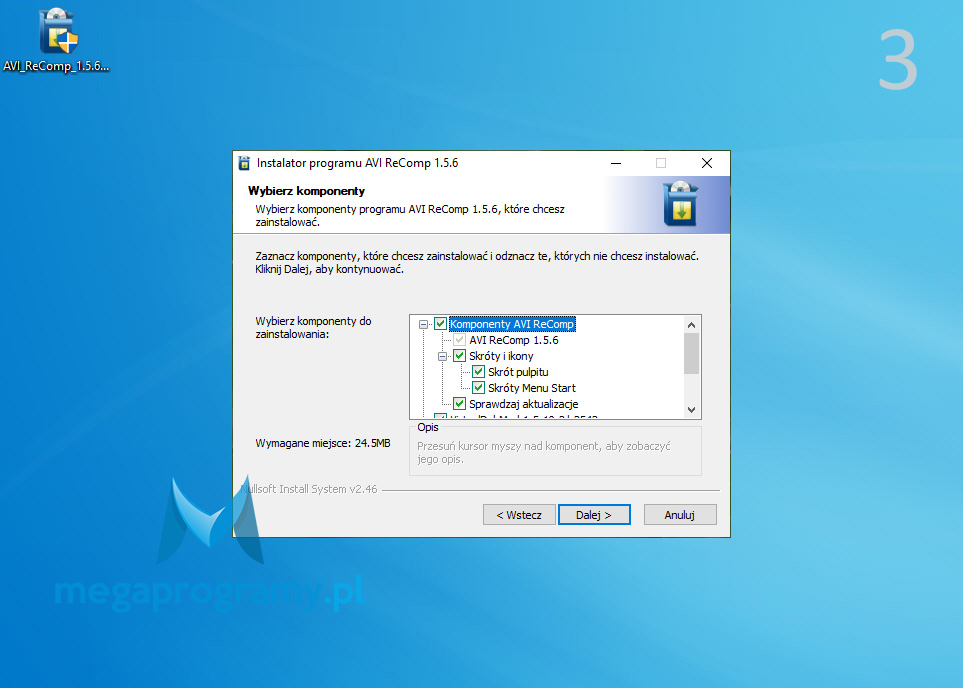Viewport: 963px width, 688px height.
Task: Cancel installation with the Anuluj button
Action: point(680,515)
